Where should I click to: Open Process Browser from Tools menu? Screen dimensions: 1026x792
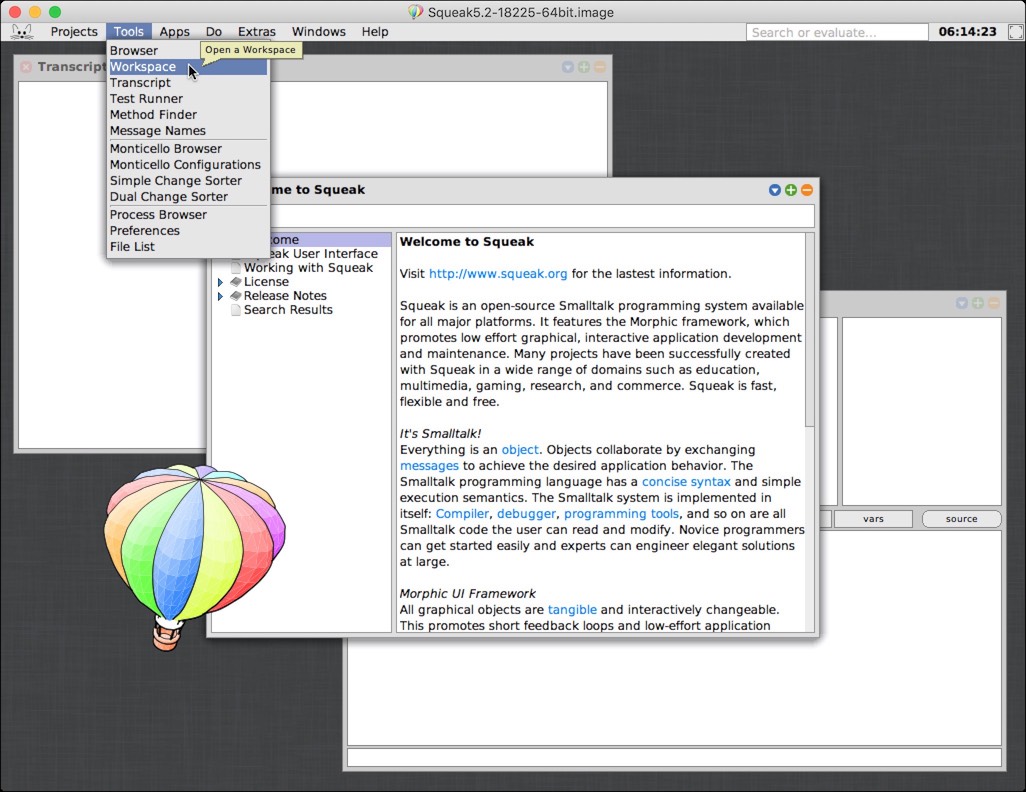pyautogui.click(x=188, y=215)
